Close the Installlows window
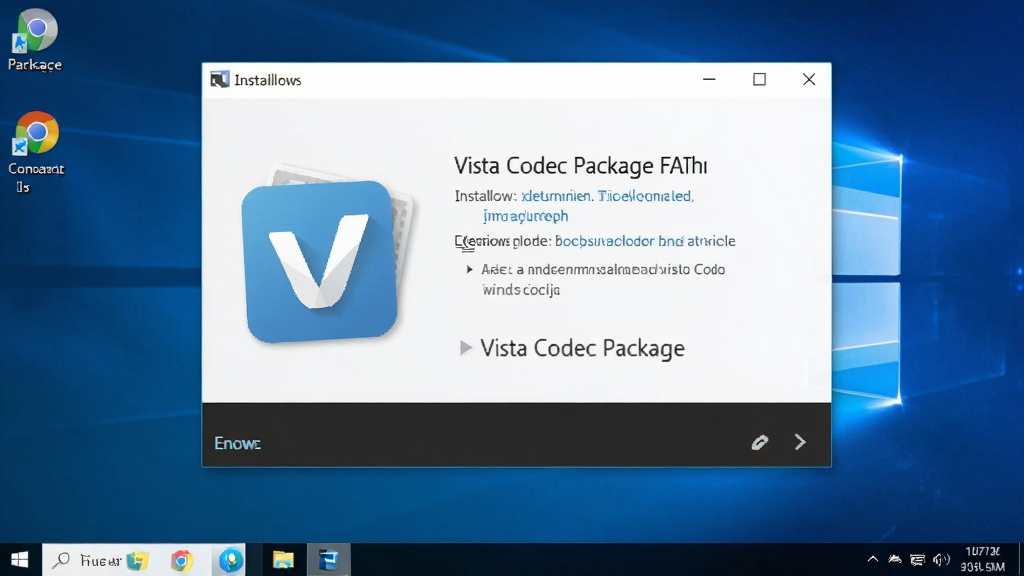The image size is (1024, 576). [x=808, y=79]
